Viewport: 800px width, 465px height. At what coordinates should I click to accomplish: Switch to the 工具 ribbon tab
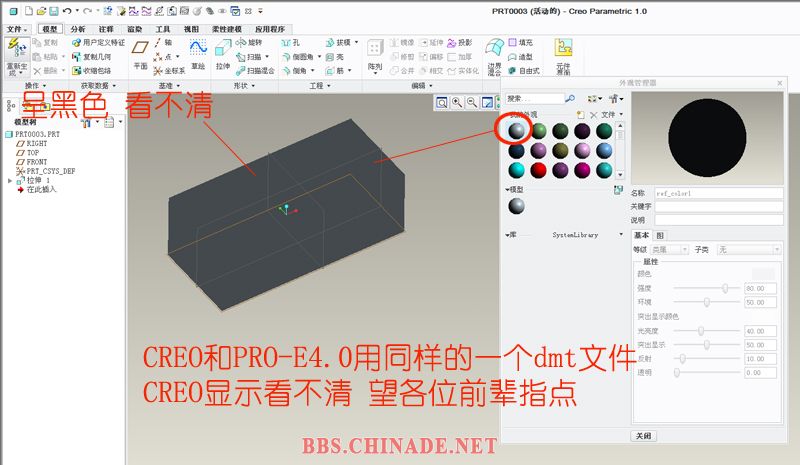tap(163, 29)
